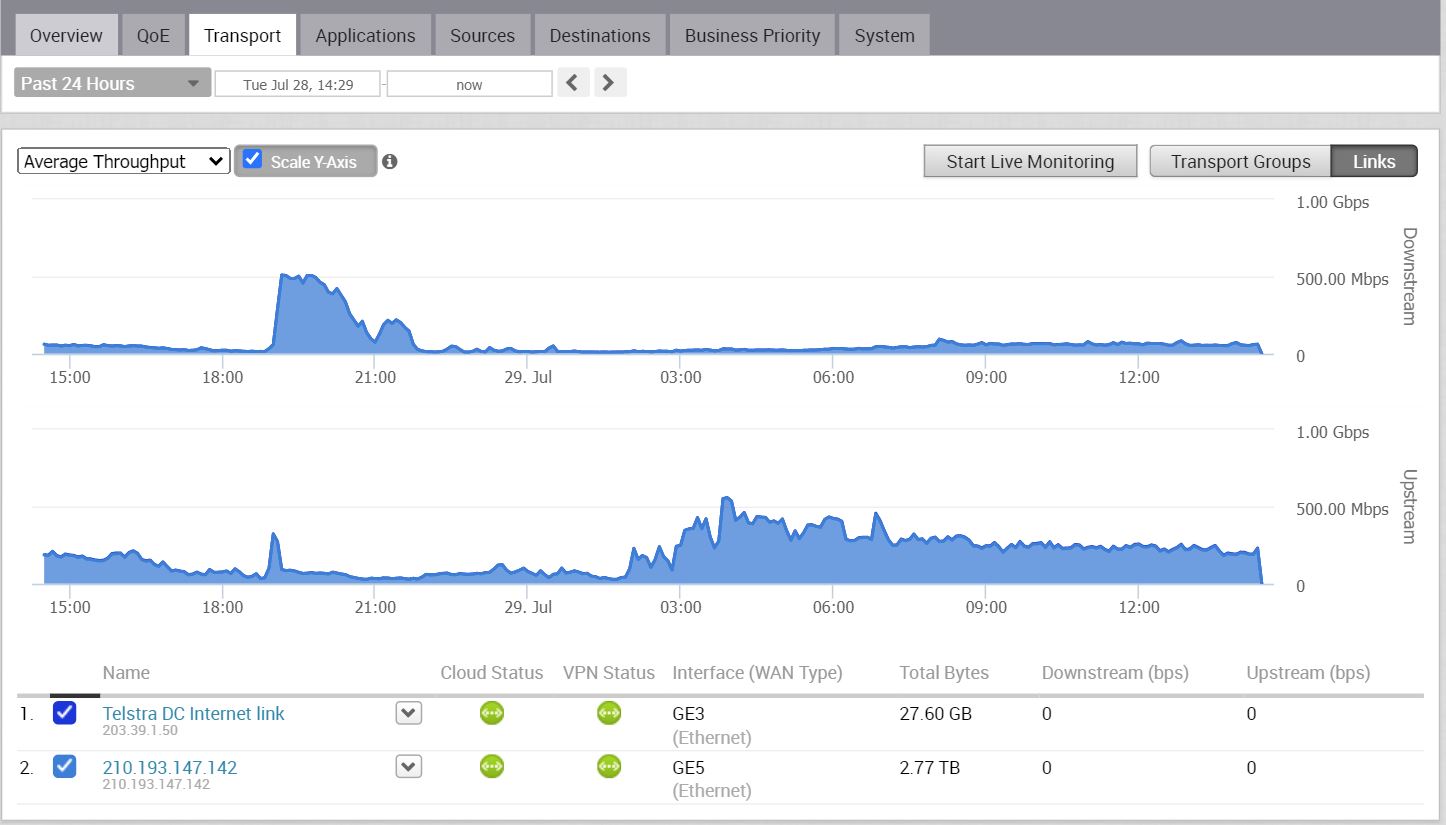Switch view to Transport Groups

1240,161
